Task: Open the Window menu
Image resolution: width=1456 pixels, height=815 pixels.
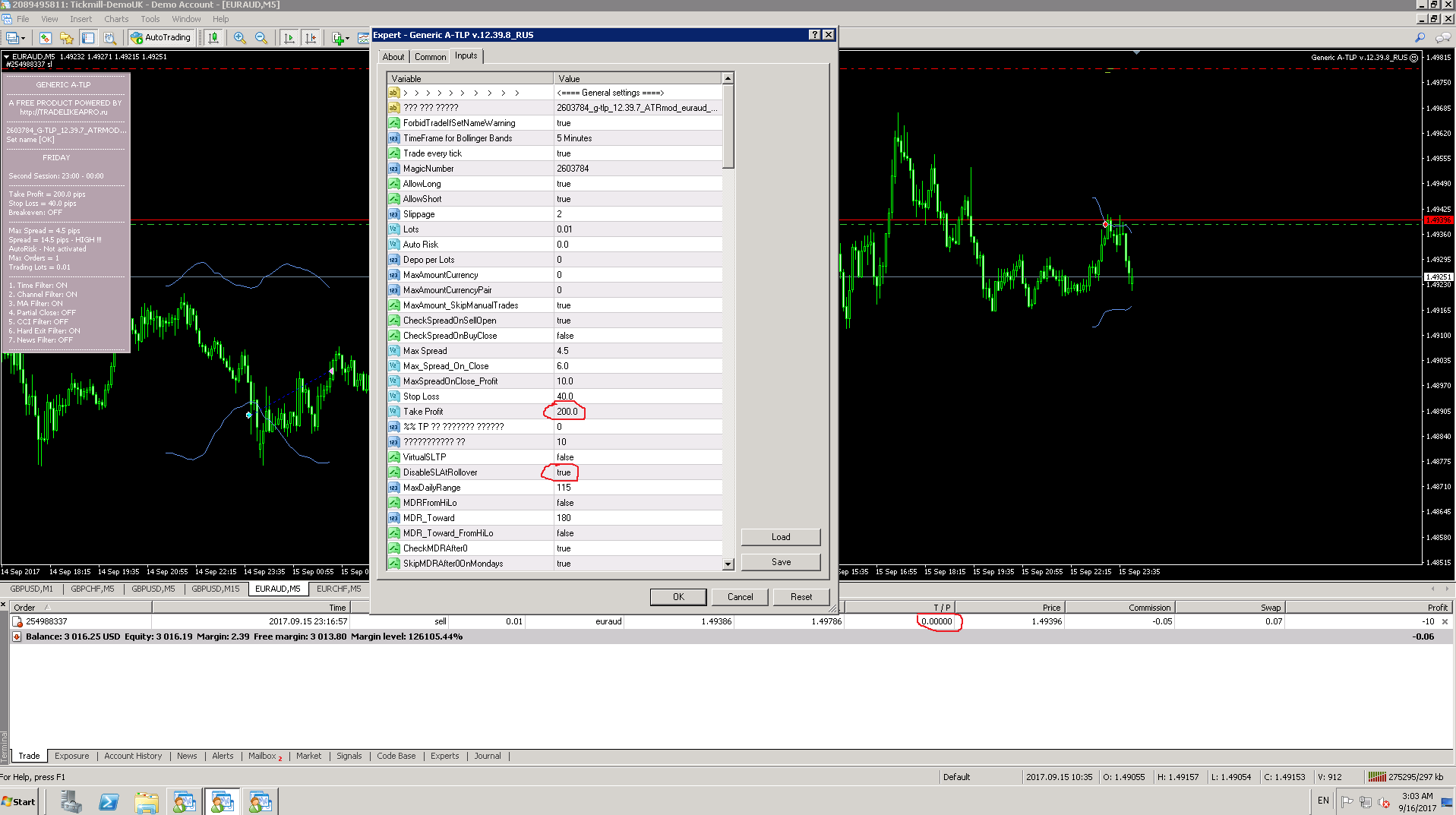Action: (186, 19)
